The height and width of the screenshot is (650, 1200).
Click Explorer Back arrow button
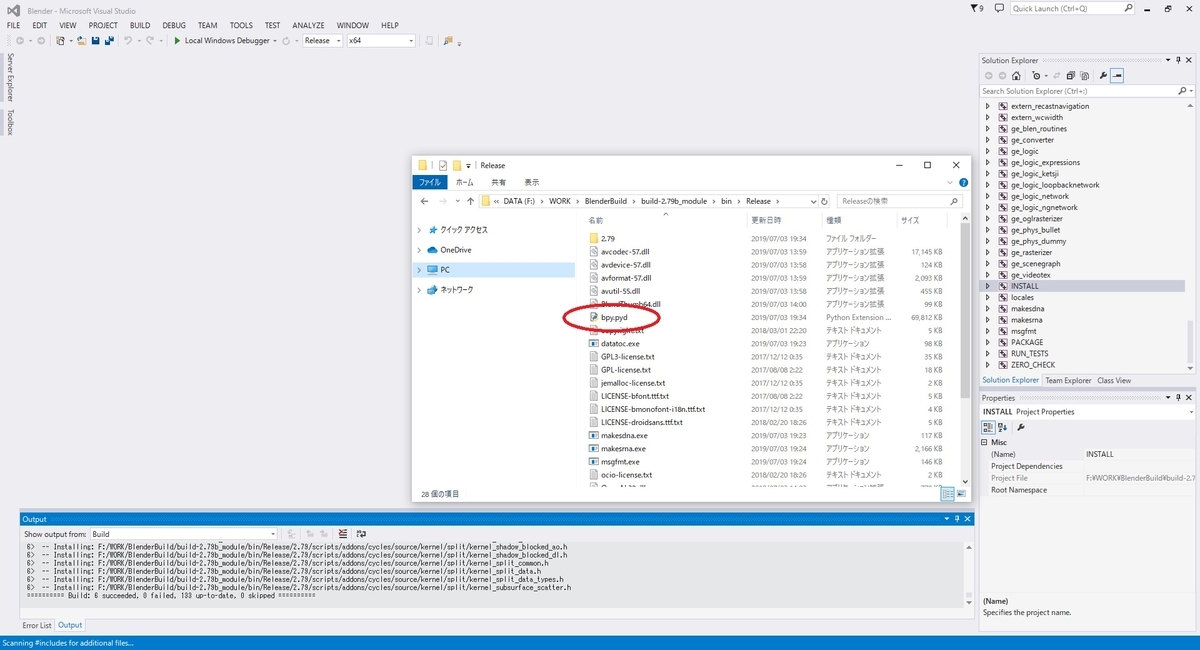point(424,201)
